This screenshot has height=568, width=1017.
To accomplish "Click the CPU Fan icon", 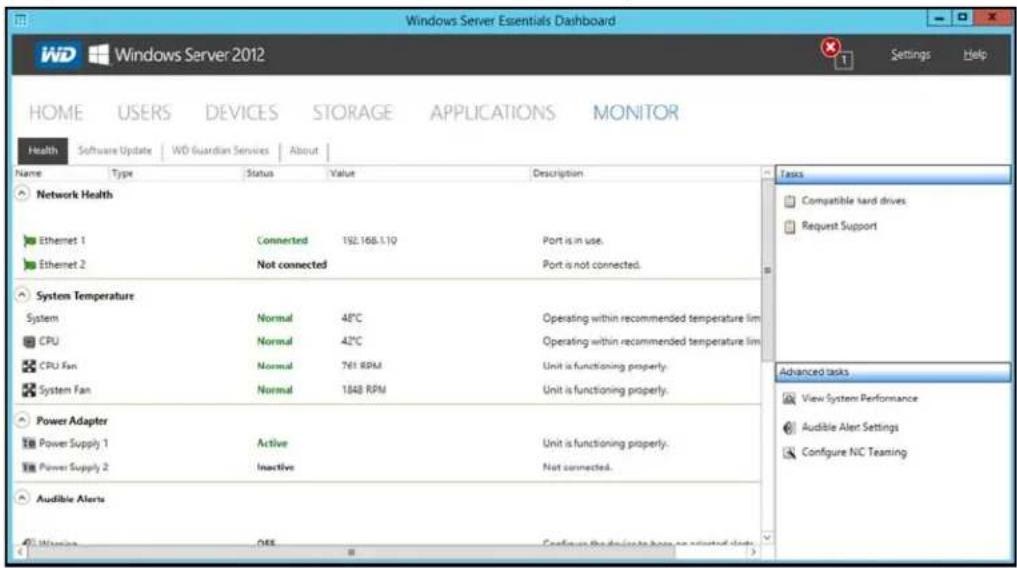I will click(x=29, y=366).
